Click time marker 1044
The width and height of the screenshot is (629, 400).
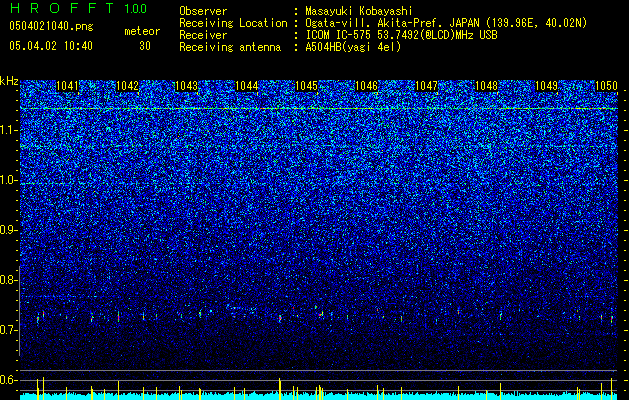[246, 86]
